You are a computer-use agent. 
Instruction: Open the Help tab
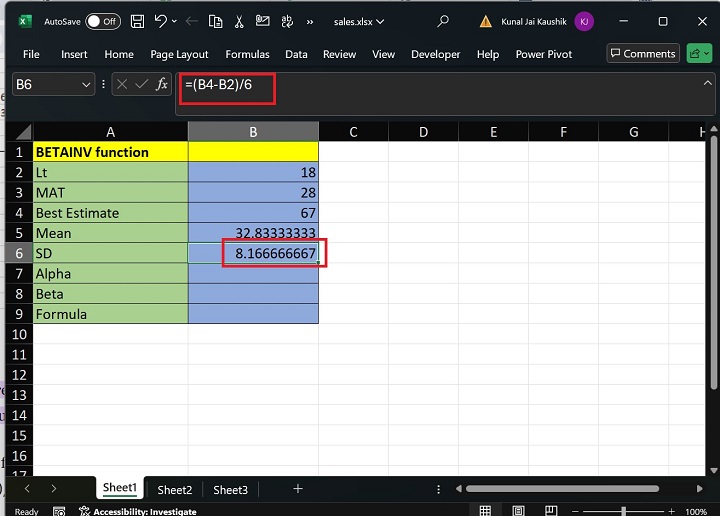[488, 54]
